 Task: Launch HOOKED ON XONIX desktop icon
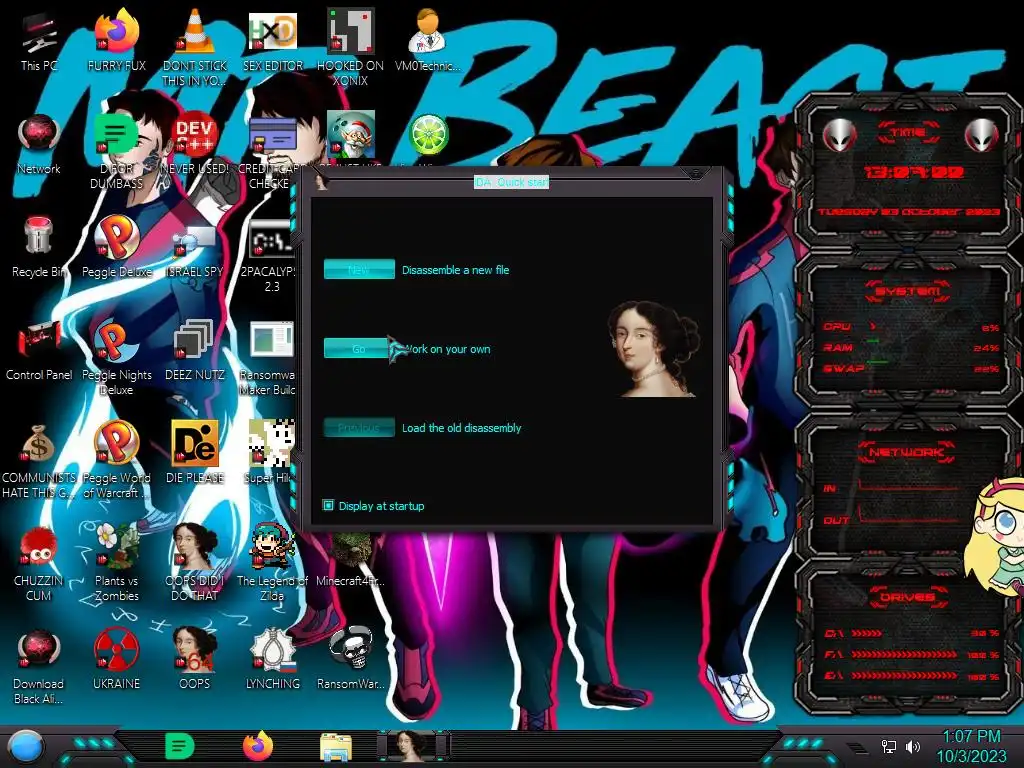[350, 47]
